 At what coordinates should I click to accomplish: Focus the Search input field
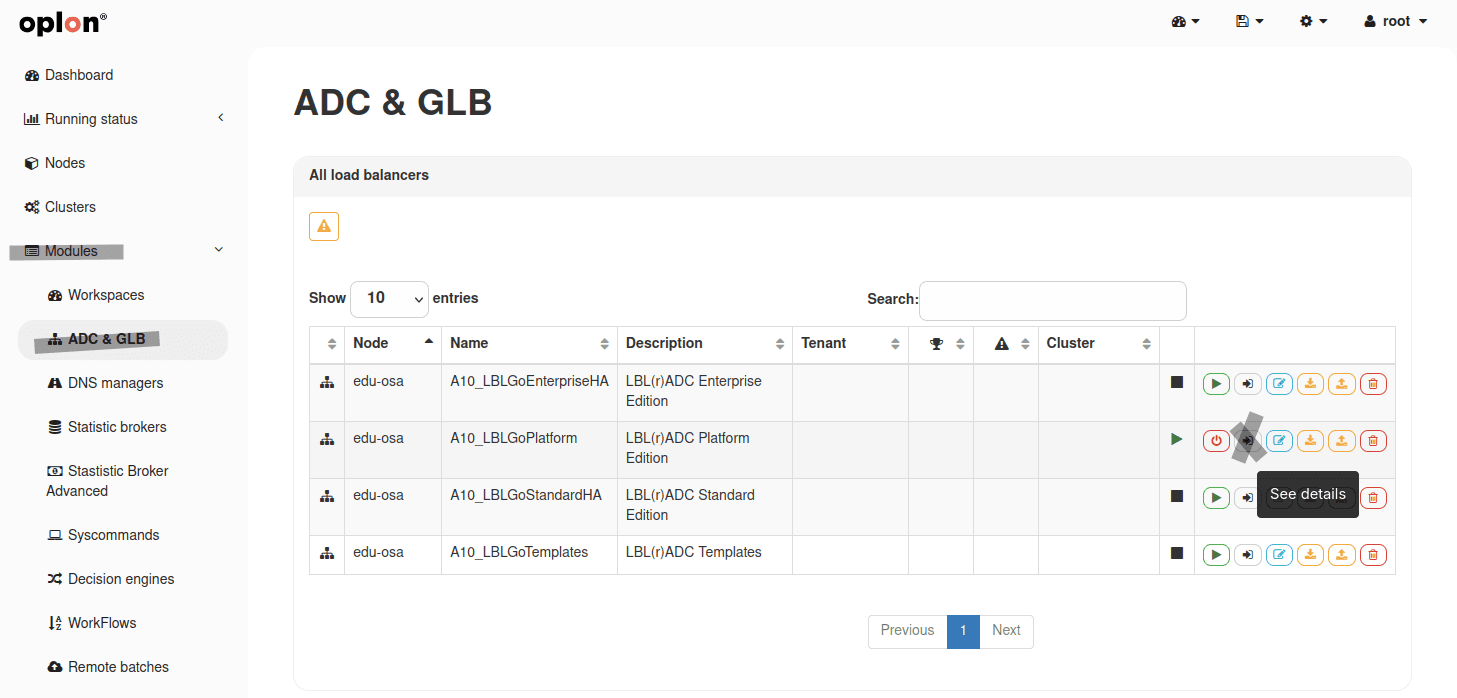point(1053,300)
